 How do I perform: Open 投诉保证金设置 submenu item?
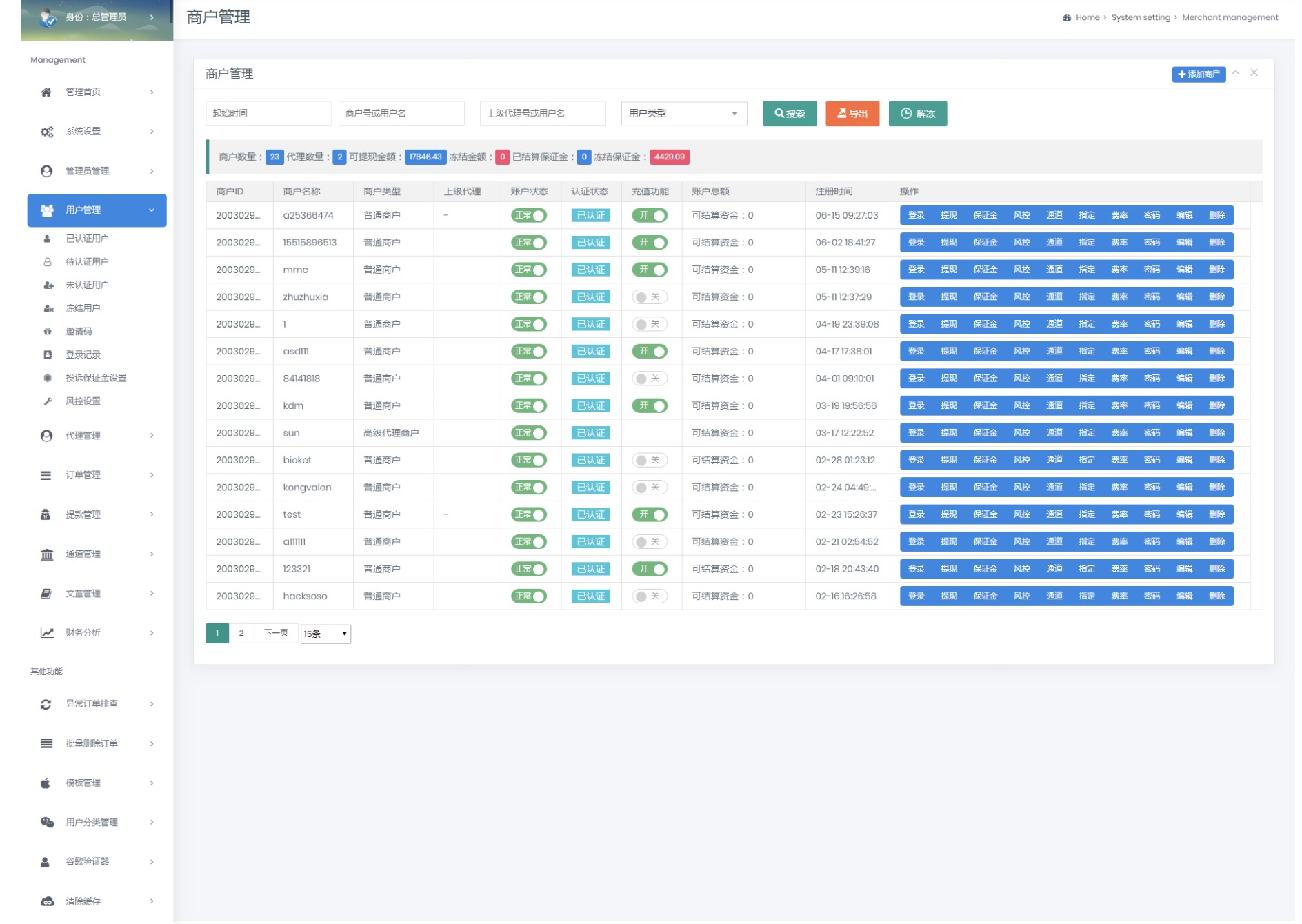[96, 378]
